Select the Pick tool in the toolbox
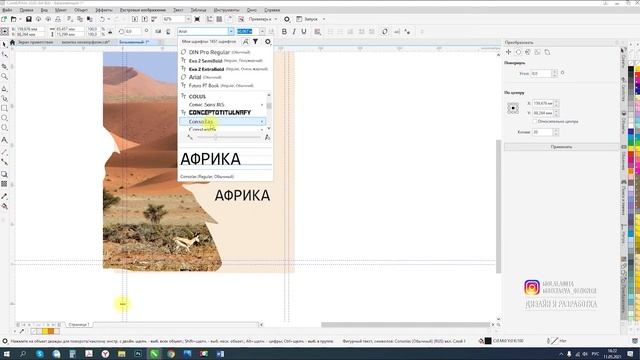 coord(4,44)
